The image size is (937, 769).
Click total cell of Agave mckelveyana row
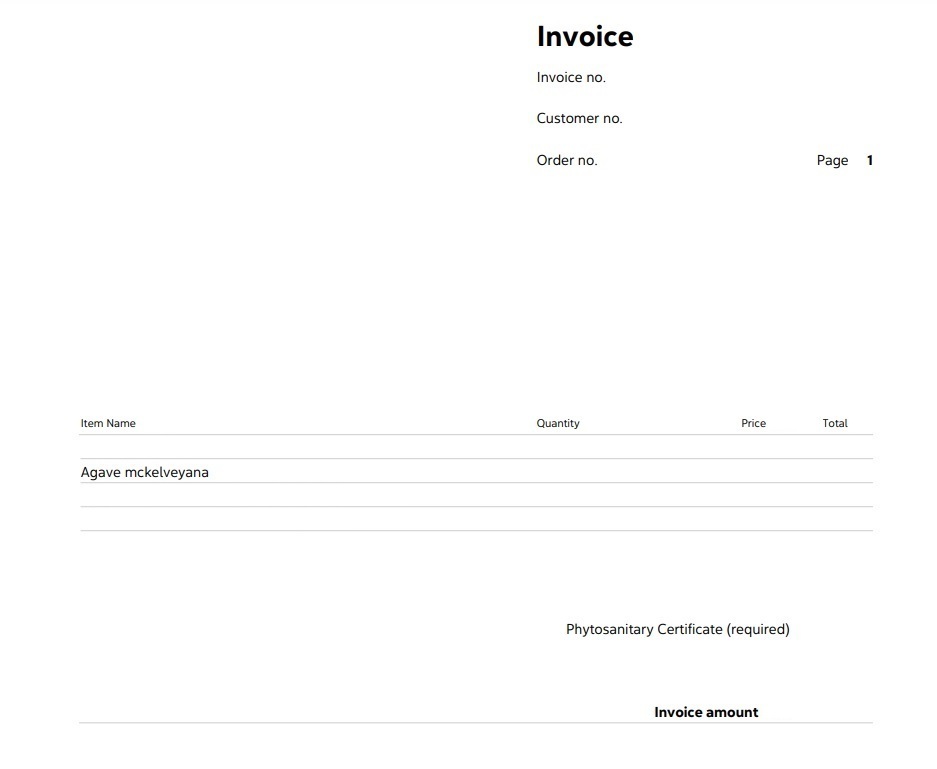(835, 471)
